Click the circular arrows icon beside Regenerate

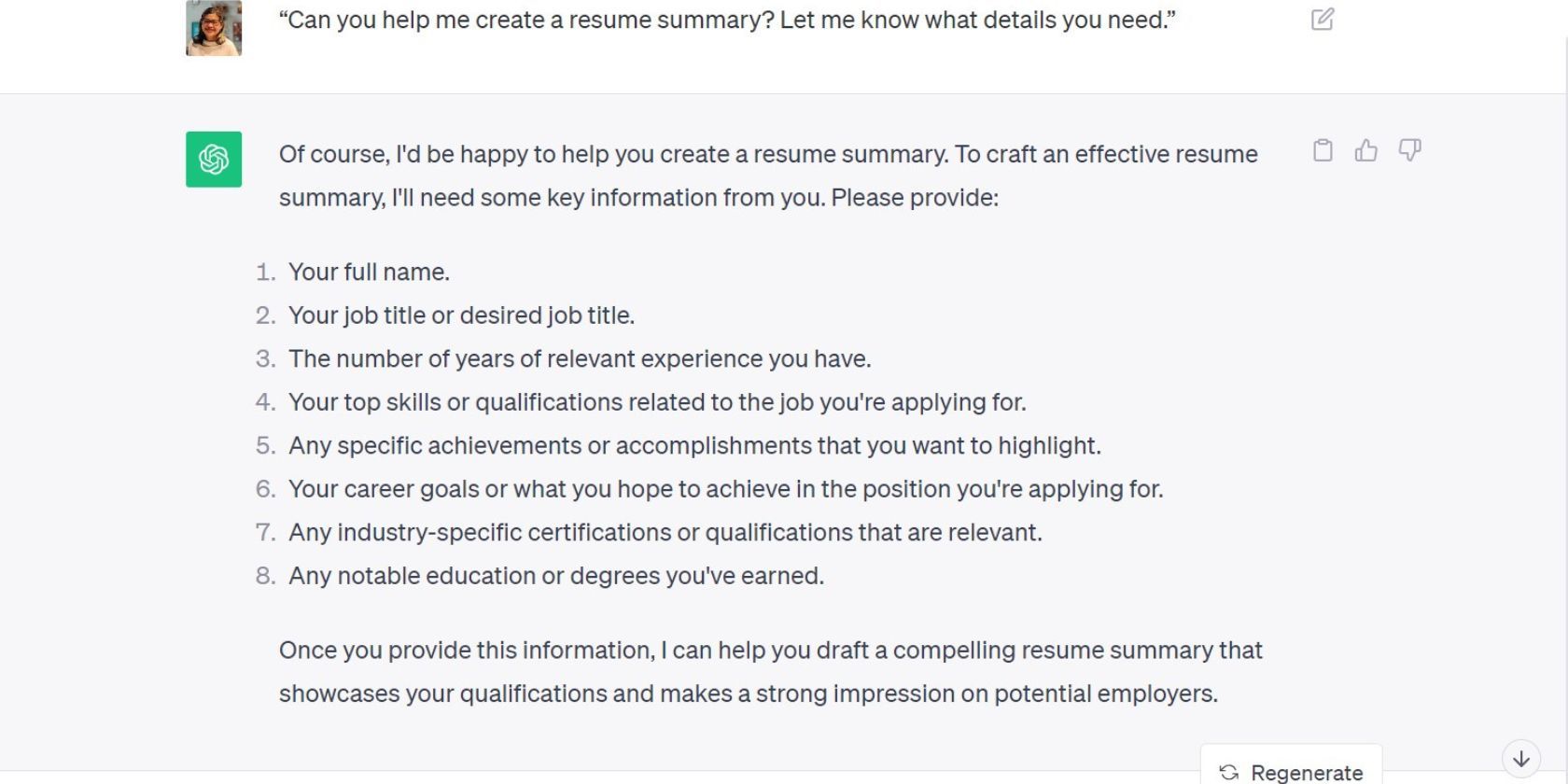(1229, 772)
